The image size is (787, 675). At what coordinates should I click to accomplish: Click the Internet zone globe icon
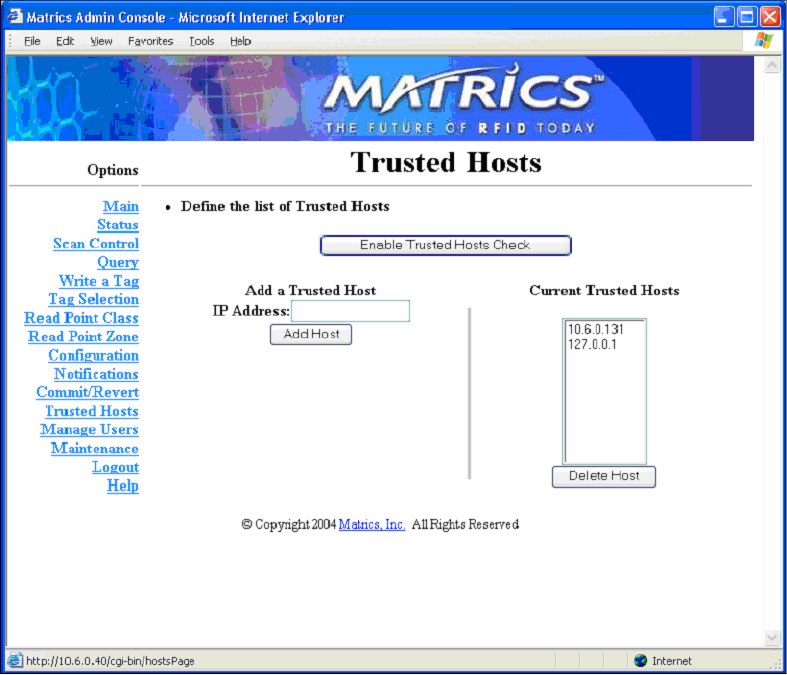point(640,660)
